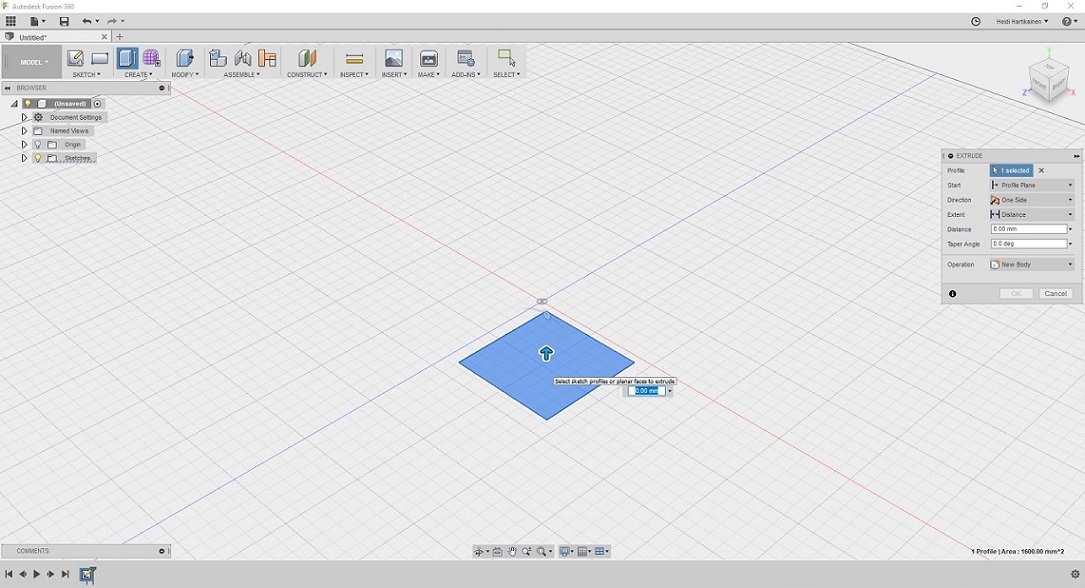1085x588 pixels.
Task: Open the ASSEMBLE menu
Action: point(241,75)
